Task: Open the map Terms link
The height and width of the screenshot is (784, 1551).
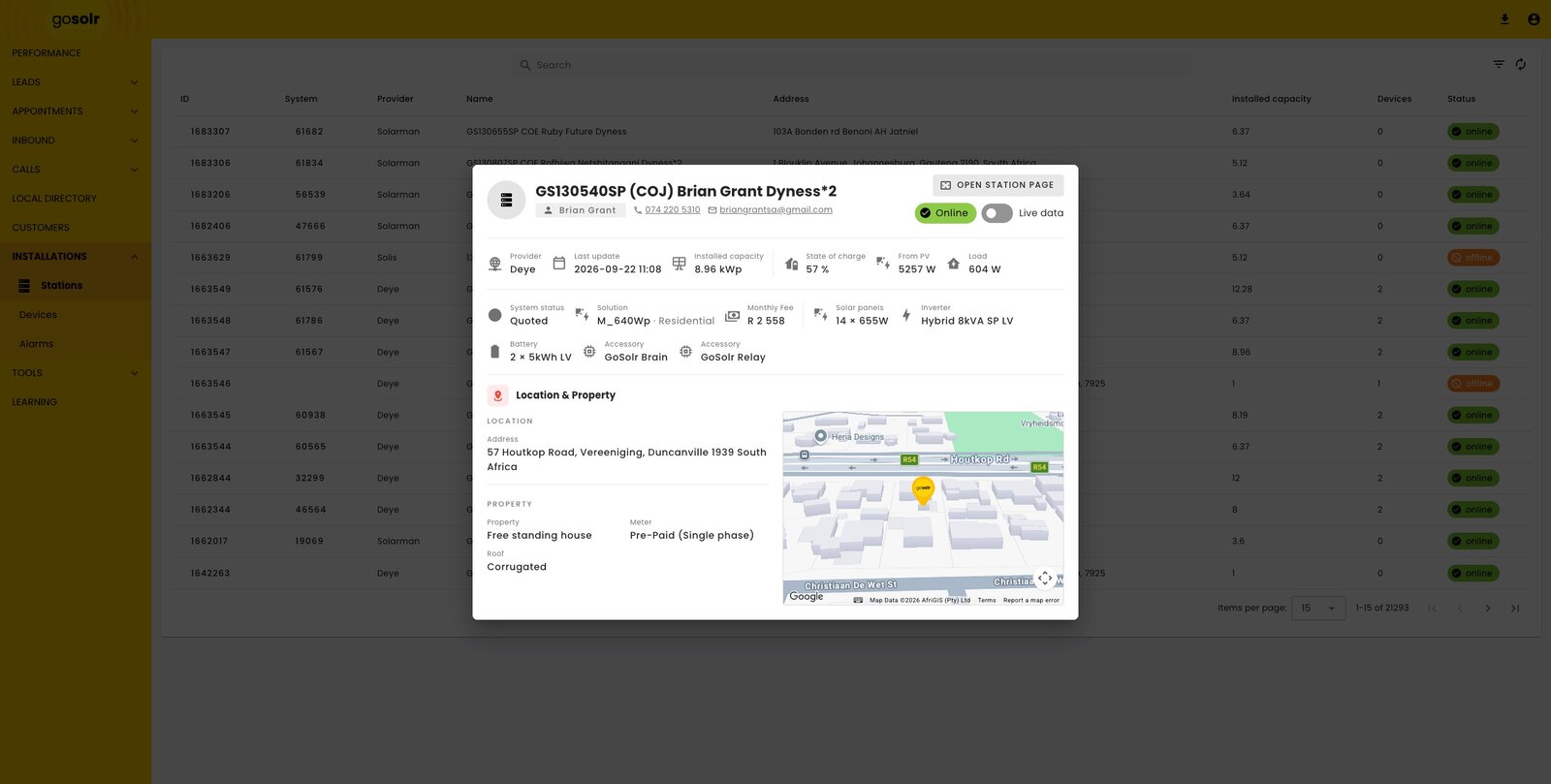Action: point(987,601)
